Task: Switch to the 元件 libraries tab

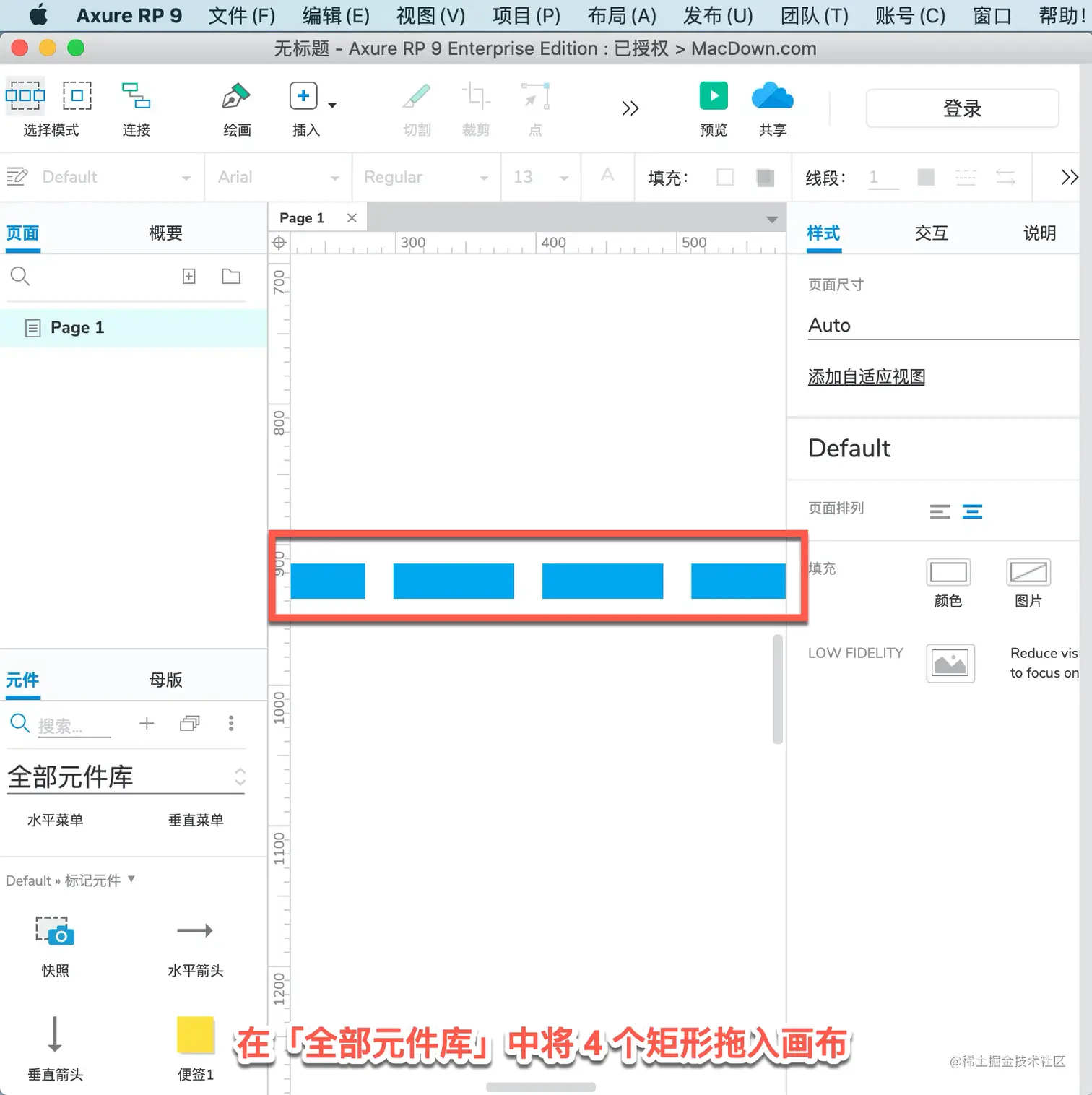Action: pos(22,680)
